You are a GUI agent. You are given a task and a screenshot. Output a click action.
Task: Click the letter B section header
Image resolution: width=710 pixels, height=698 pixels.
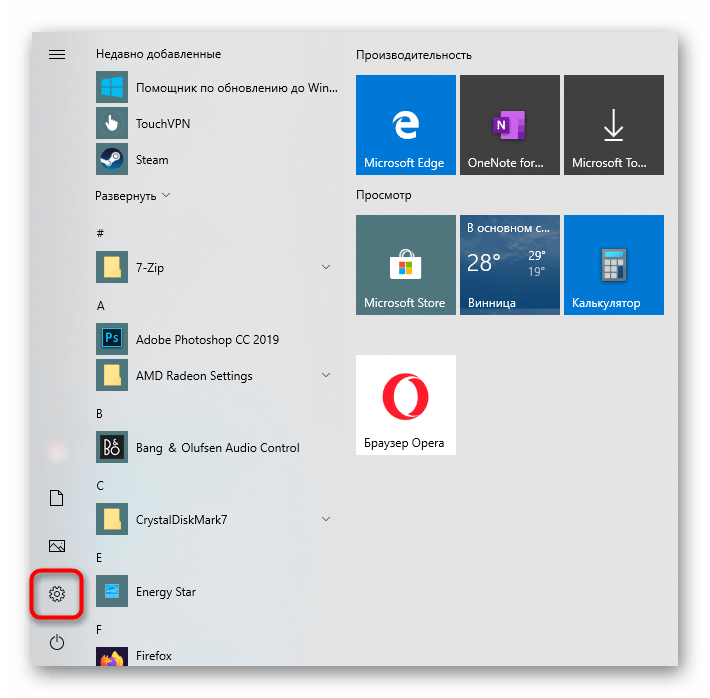[x=100, y=414]
